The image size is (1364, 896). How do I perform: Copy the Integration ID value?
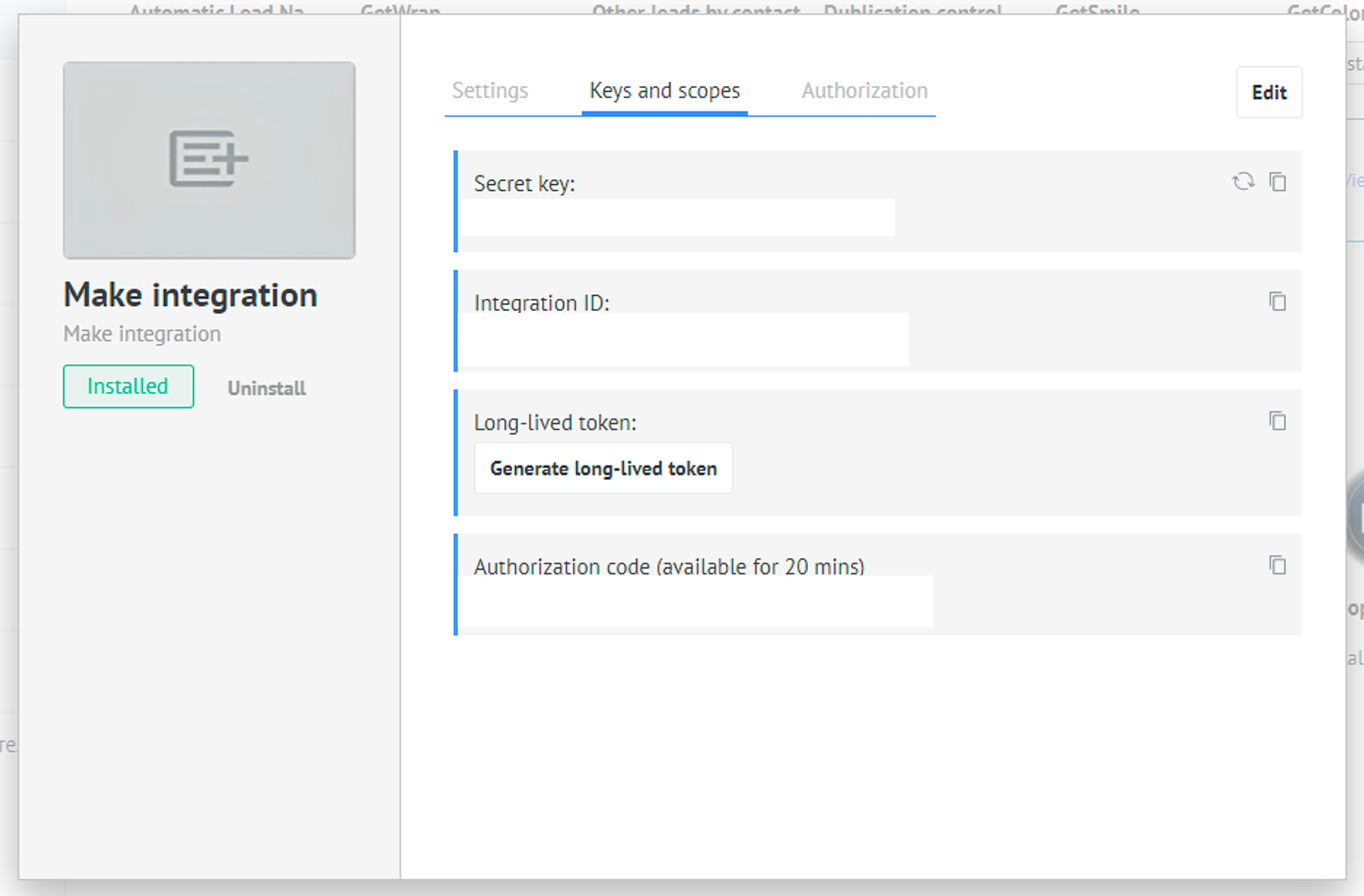point(1277,301)
